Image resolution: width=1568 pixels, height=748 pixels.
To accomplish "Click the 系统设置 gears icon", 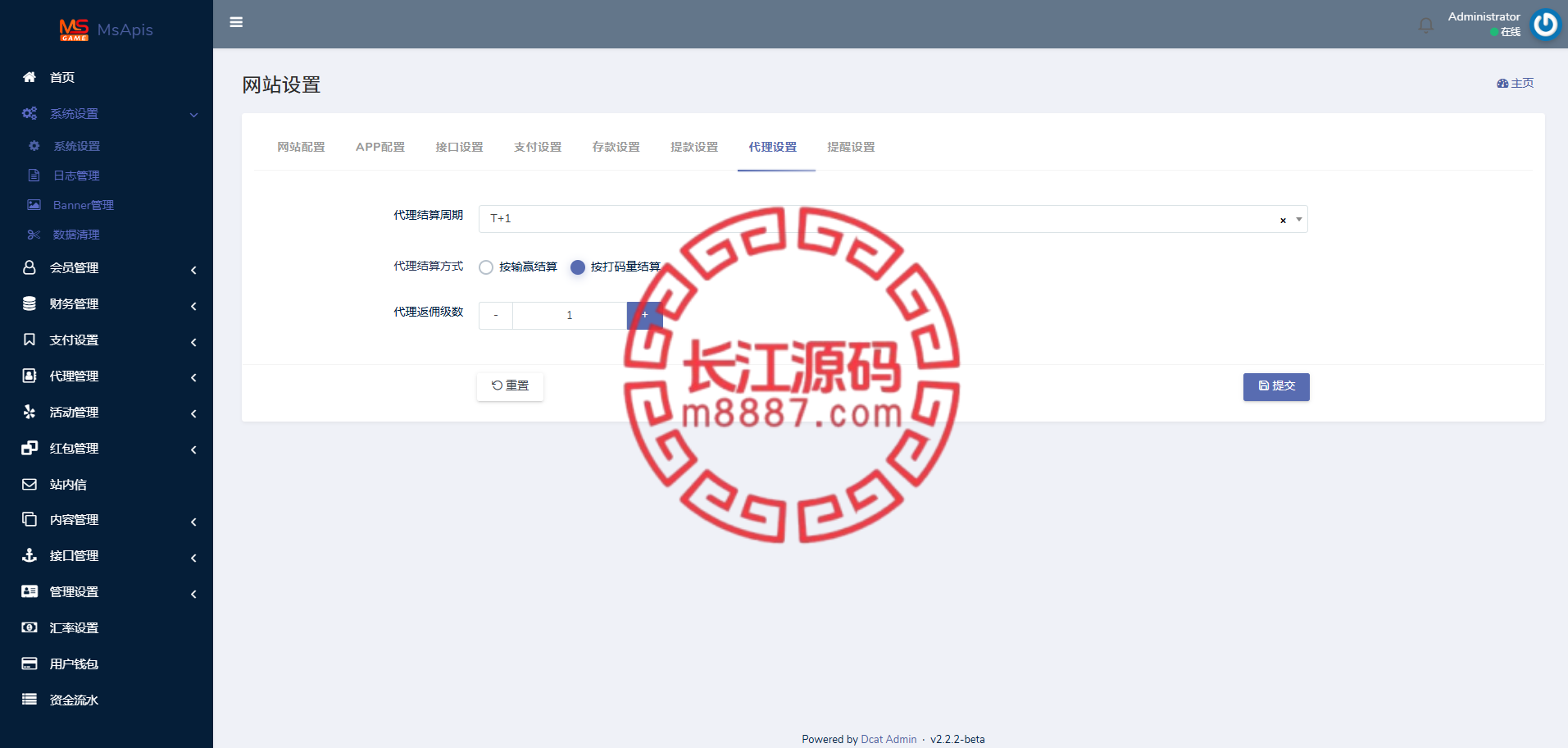I will pos(30,113).
